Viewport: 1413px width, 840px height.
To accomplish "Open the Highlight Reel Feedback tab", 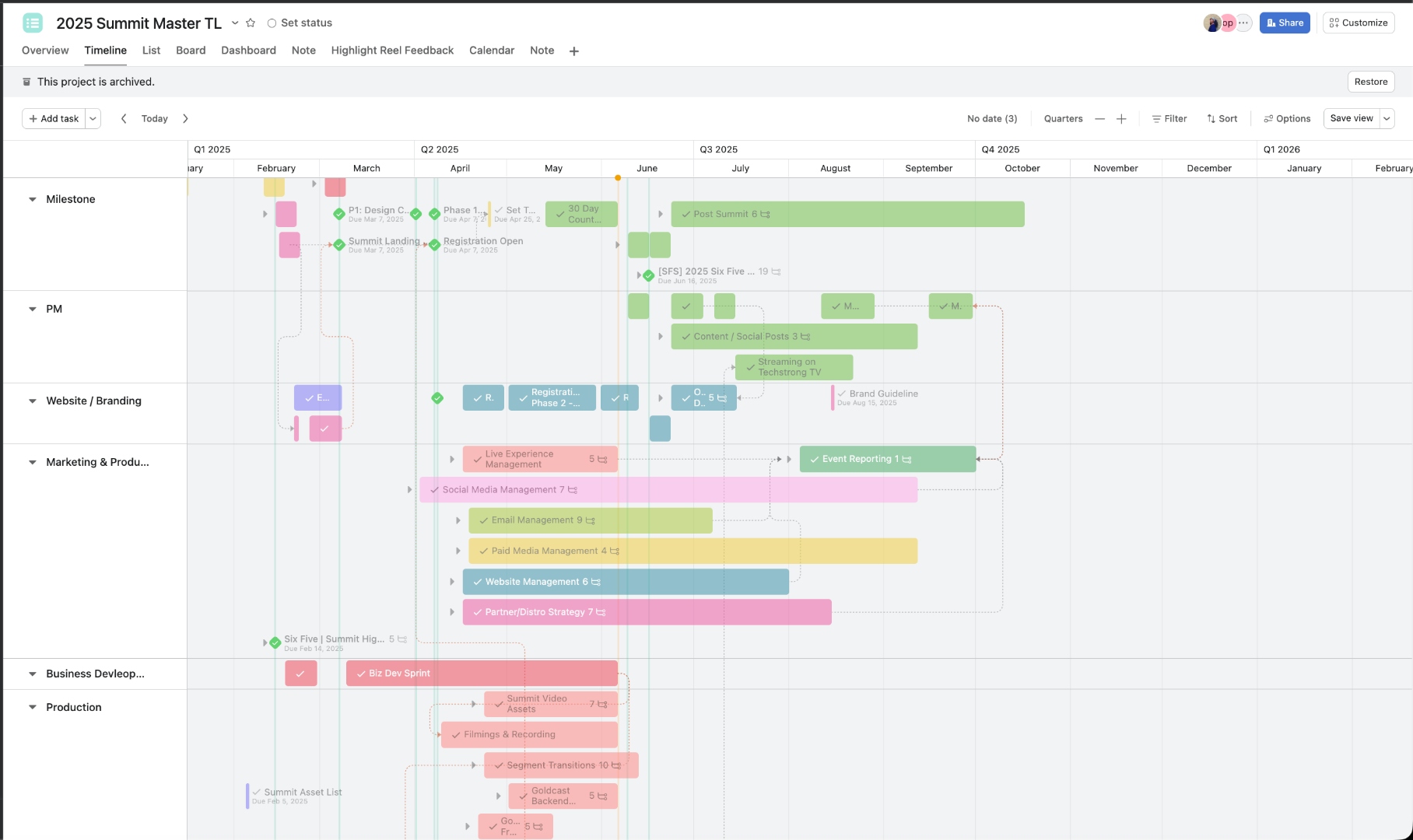I will [x=392, y=51].
